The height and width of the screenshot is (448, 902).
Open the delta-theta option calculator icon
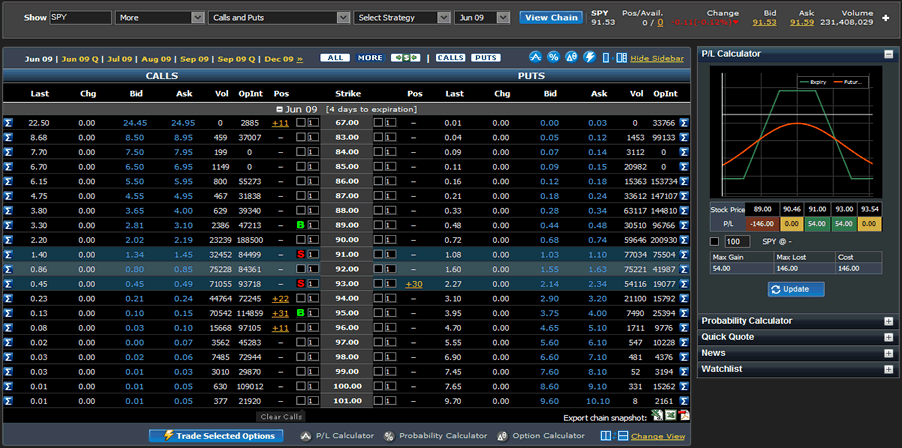pyautogui.click(x=571, y=58)
